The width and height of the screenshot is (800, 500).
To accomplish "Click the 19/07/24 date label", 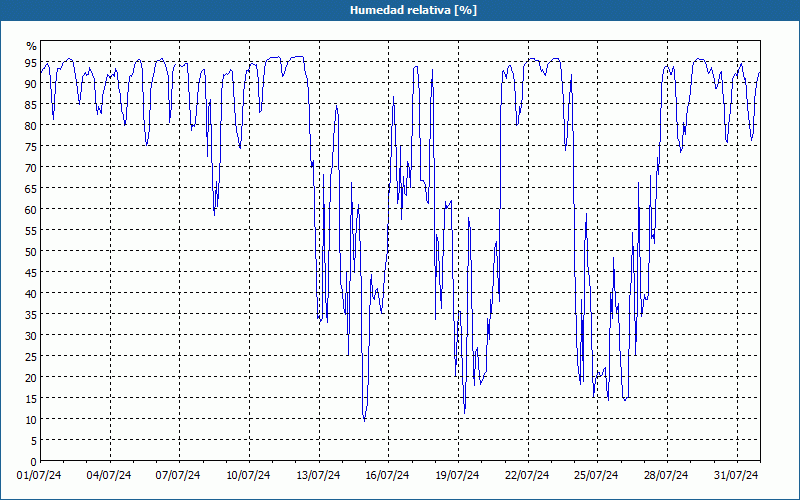I will click(x=457, y=476).
